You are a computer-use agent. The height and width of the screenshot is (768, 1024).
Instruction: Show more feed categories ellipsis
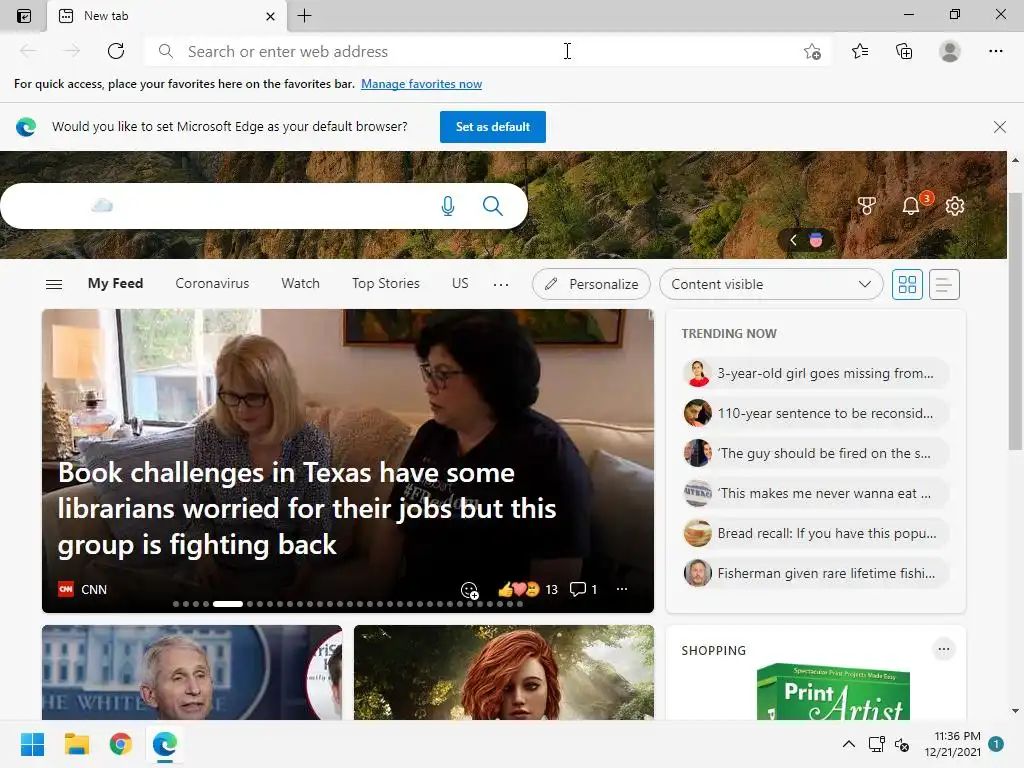pos(501,285)
